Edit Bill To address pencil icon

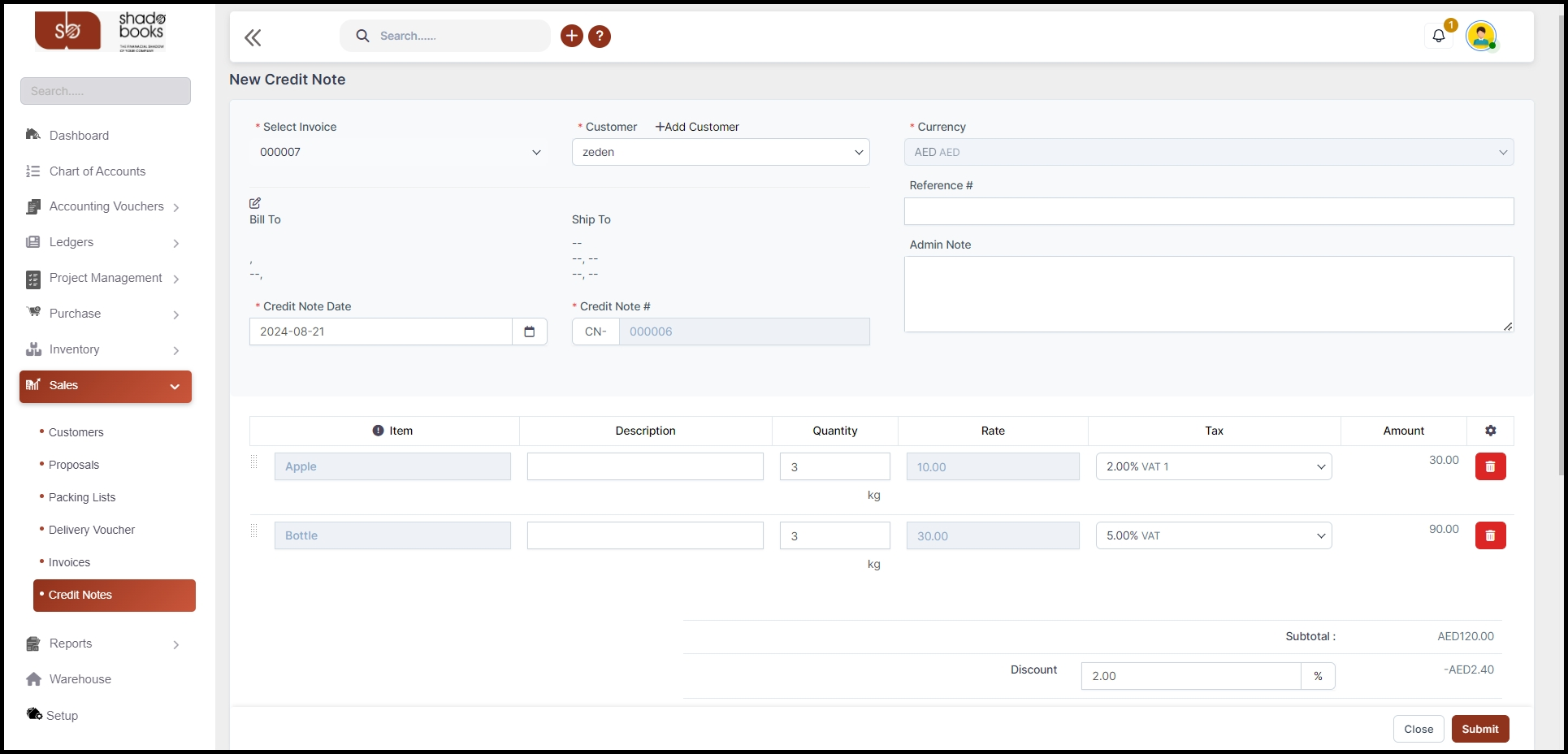255,203
